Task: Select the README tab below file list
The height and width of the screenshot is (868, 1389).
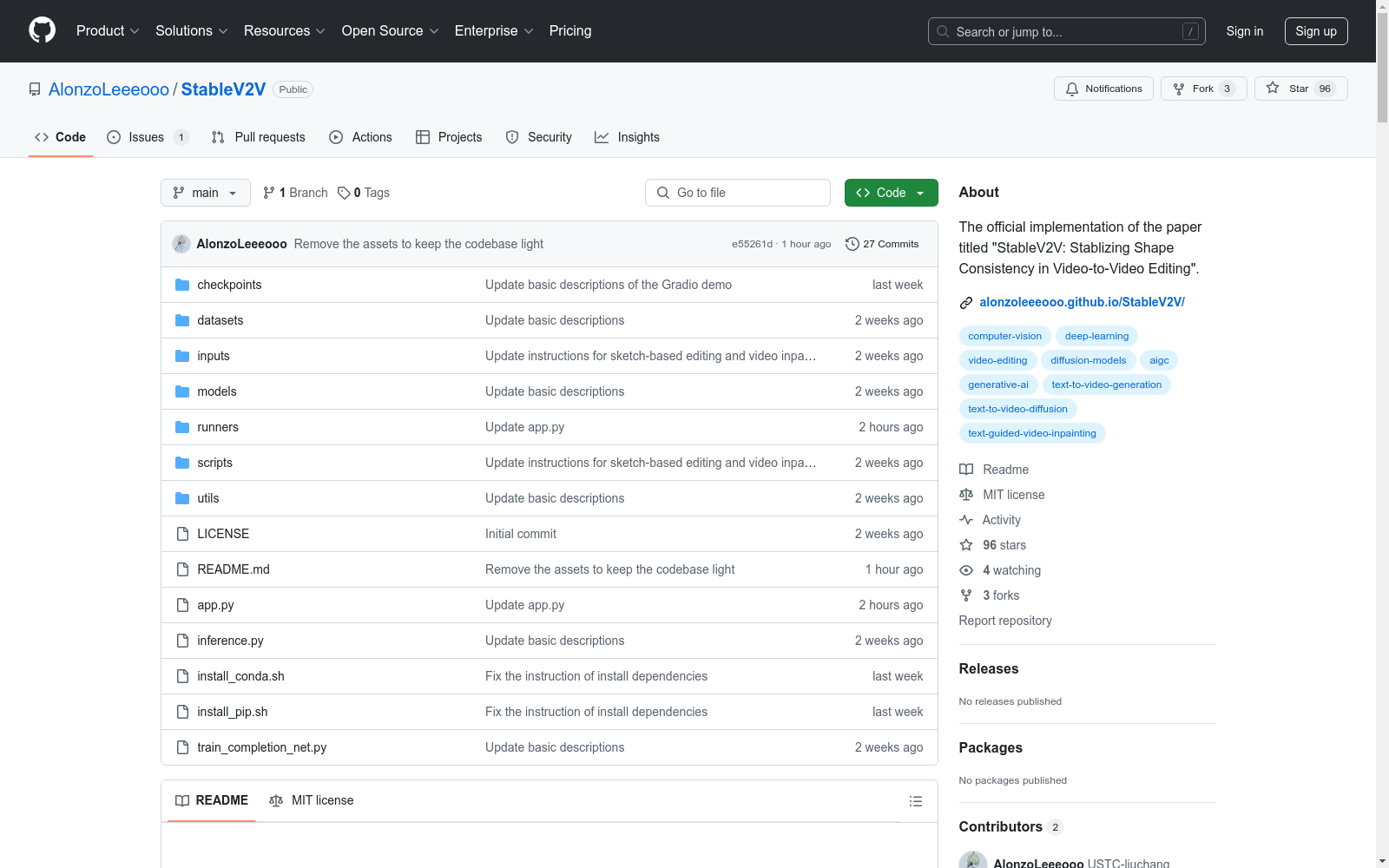Action: 212,800
